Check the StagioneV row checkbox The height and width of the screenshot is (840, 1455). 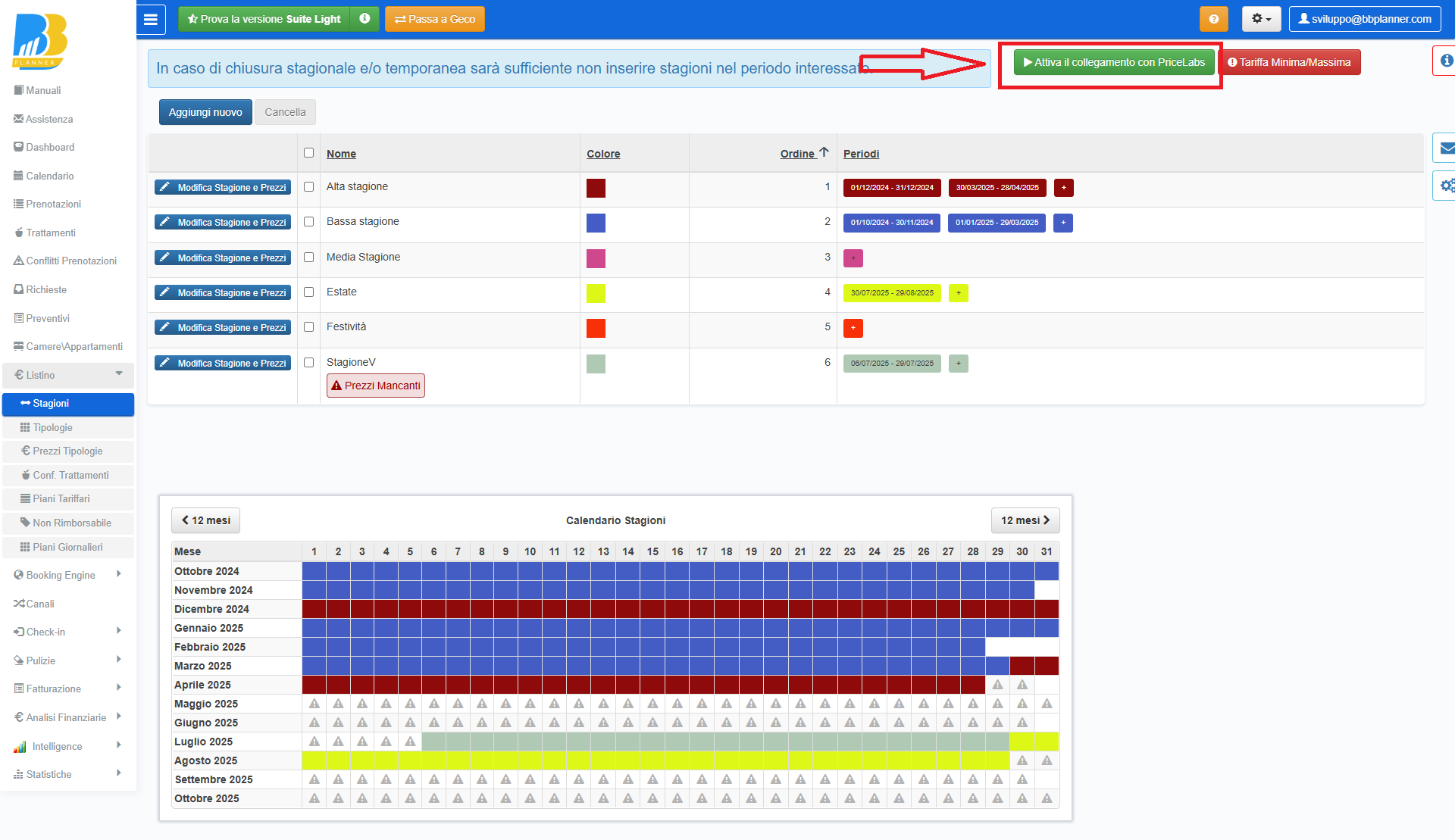tap(308, 362)
